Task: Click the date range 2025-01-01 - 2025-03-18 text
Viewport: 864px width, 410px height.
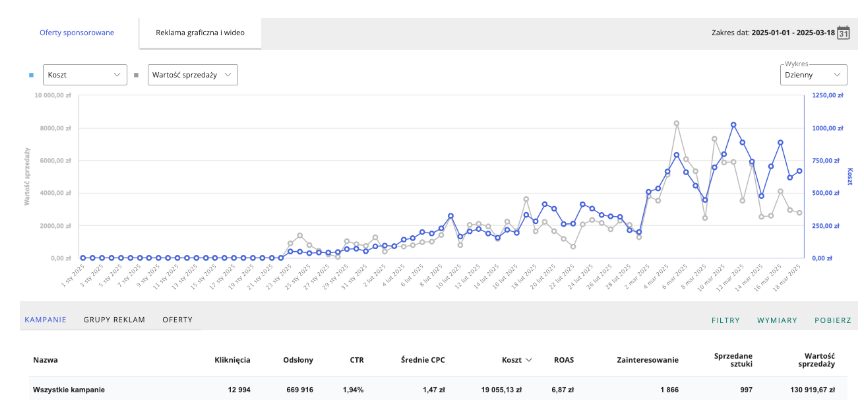Action: click(780, 33)
